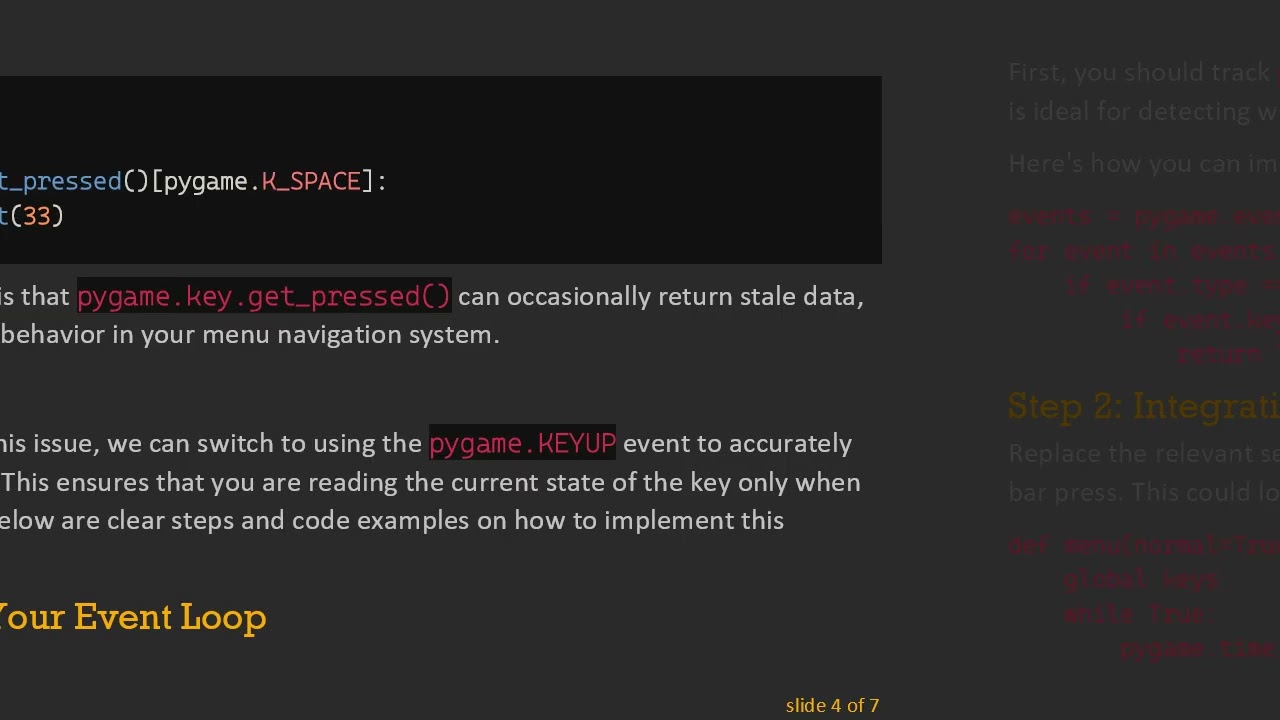Click "behavior in your menu navigation system" sentence

pos(250,334)
